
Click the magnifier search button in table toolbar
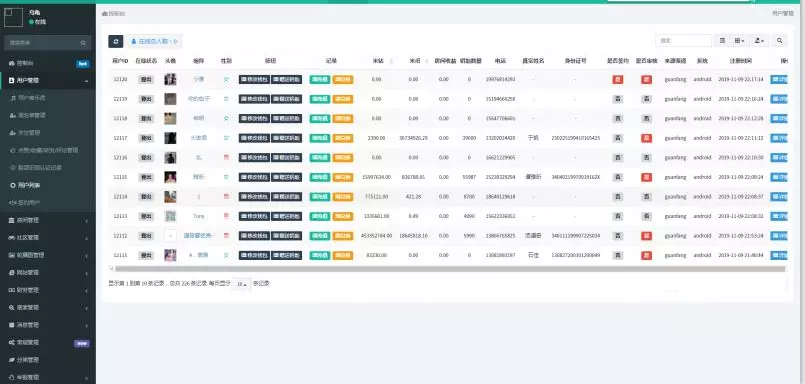click(x=779, y=41)
